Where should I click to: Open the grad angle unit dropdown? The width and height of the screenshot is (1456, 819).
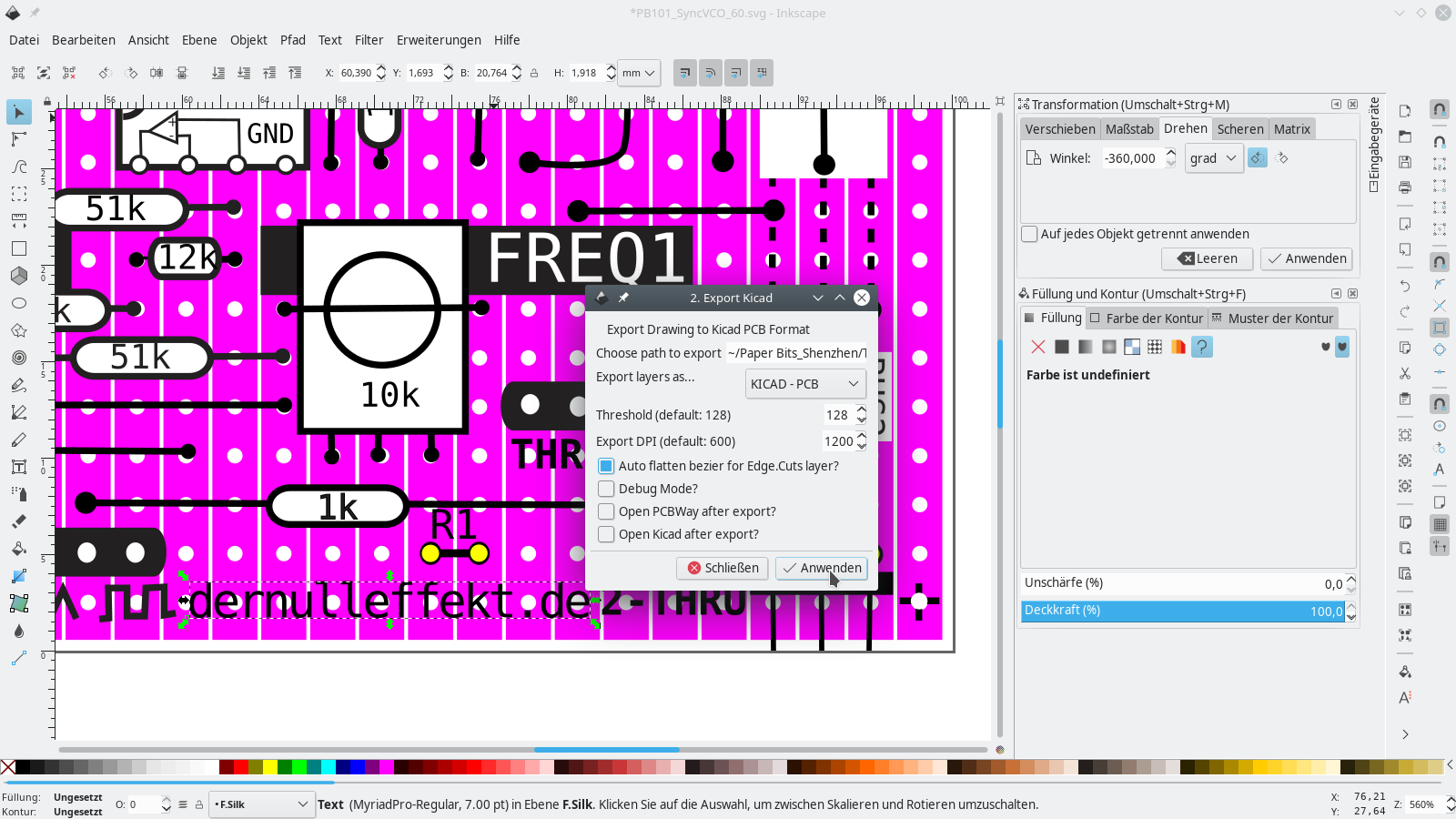pyautogui.click(x=1214, y=158)
